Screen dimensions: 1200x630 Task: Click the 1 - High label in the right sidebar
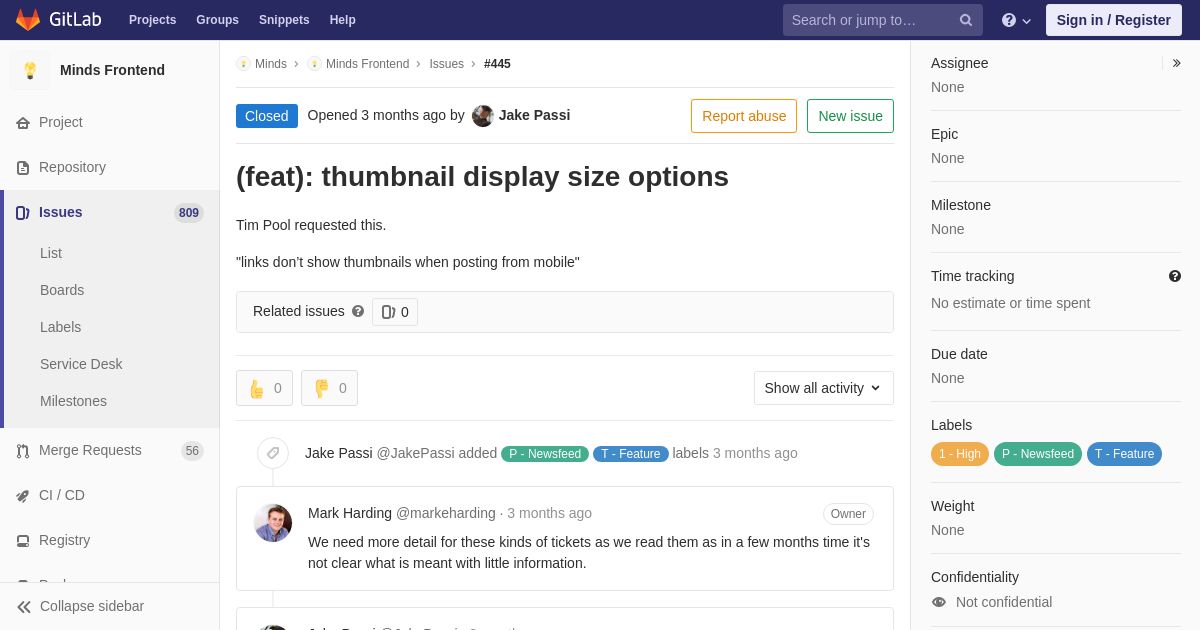tap(960, 454)
